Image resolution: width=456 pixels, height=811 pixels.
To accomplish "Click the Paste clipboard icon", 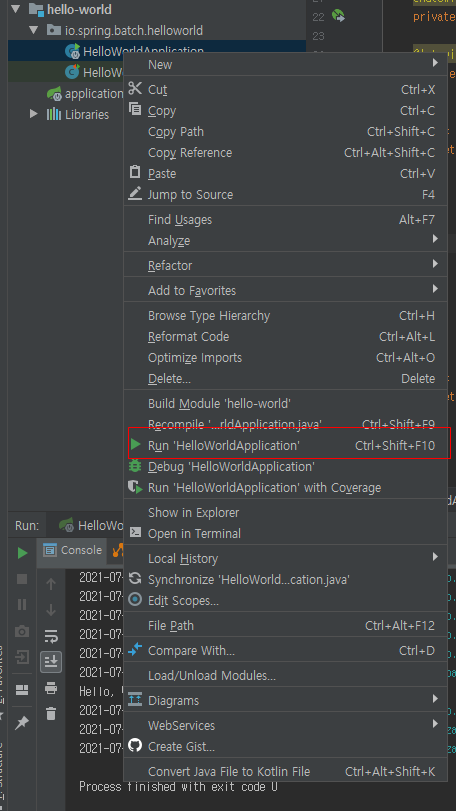I will [135, 172].
